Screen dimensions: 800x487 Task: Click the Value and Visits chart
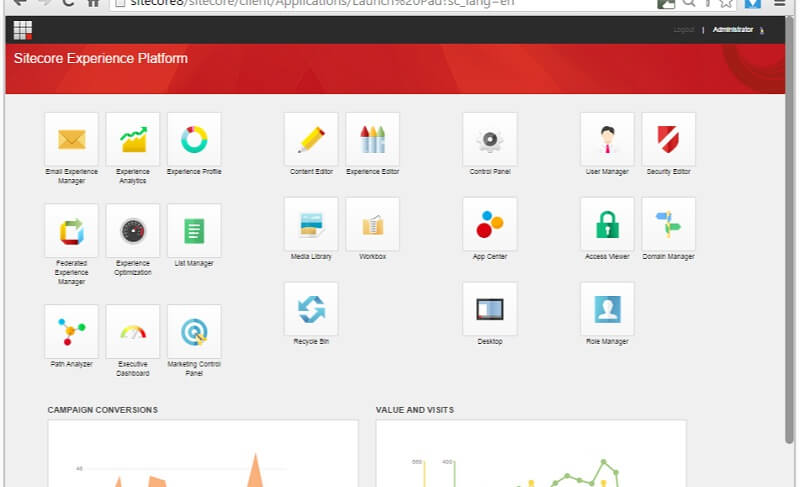(531, 454)
